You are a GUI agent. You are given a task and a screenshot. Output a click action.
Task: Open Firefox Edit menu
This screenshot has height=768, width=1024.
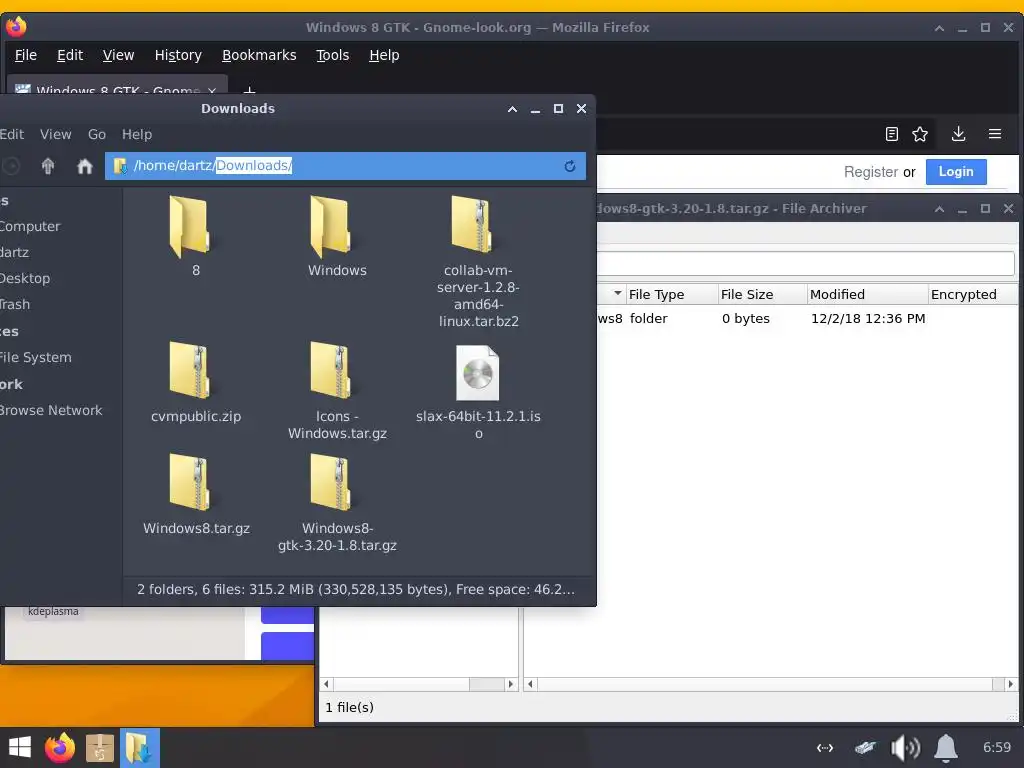[x=70, y=56]
